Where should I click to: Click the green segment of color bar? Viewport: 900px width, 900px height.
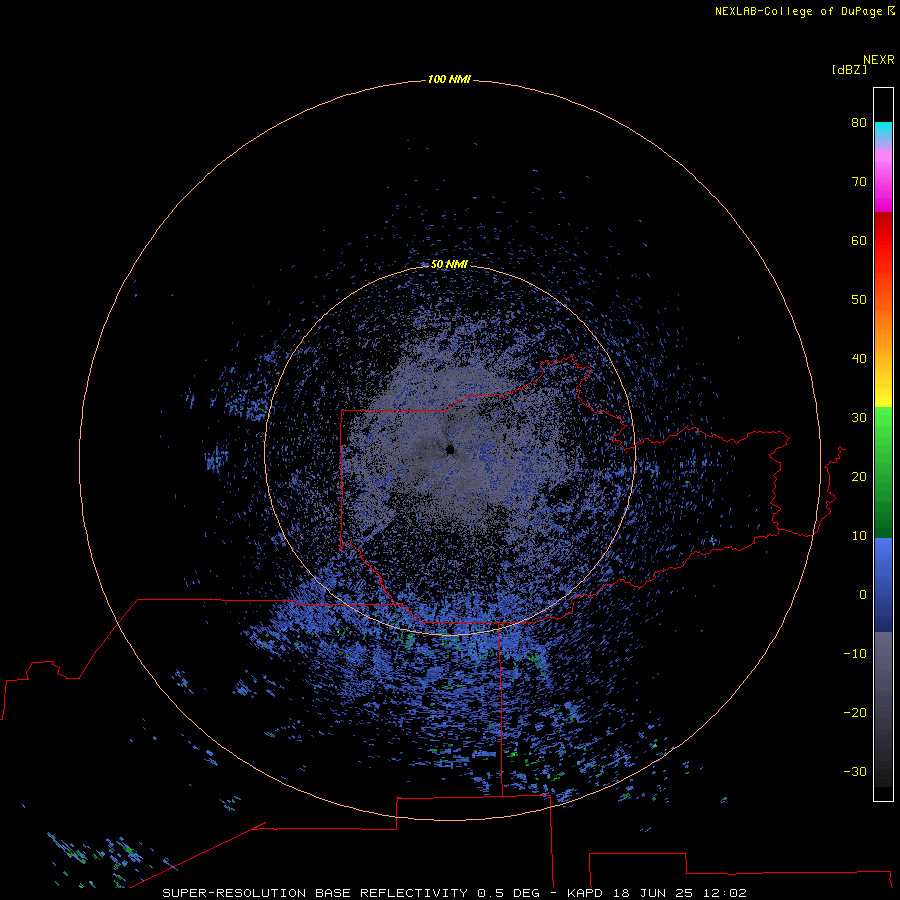coord(883,472)
